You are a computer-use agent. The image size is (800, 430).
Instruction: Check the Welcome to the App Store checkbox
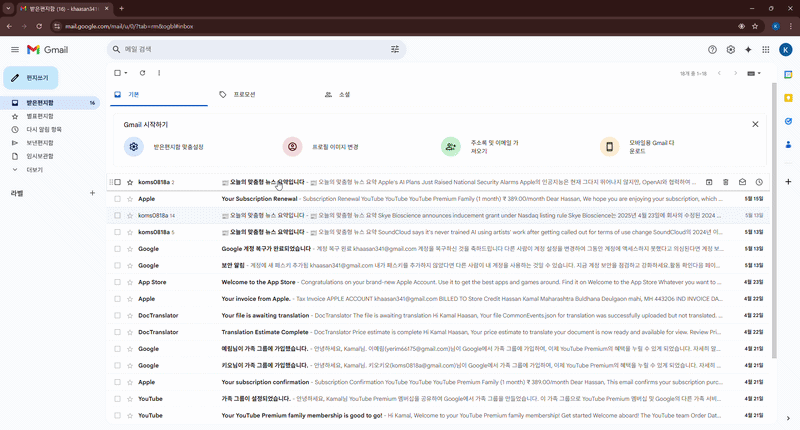(117, 282)
